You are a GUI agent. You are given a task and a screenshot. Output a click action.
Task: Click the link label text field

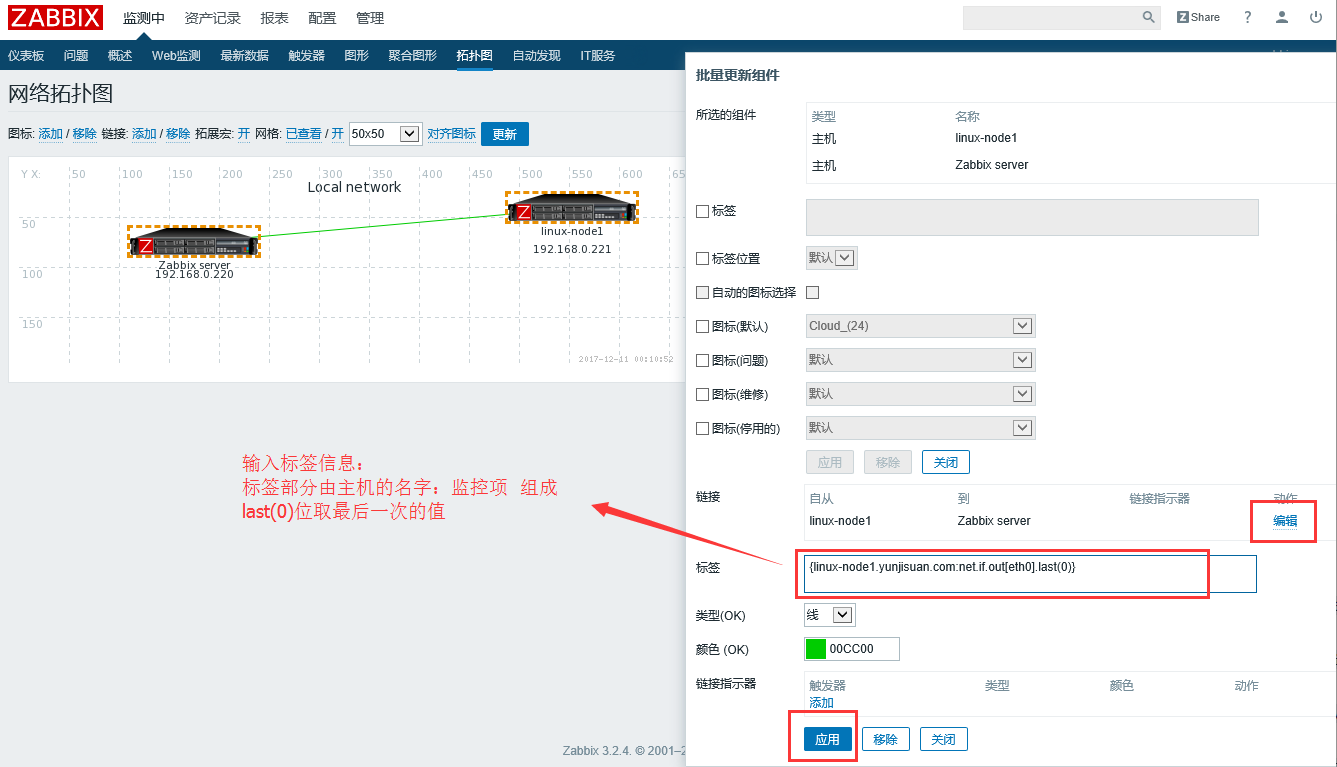click(1031, 574)
